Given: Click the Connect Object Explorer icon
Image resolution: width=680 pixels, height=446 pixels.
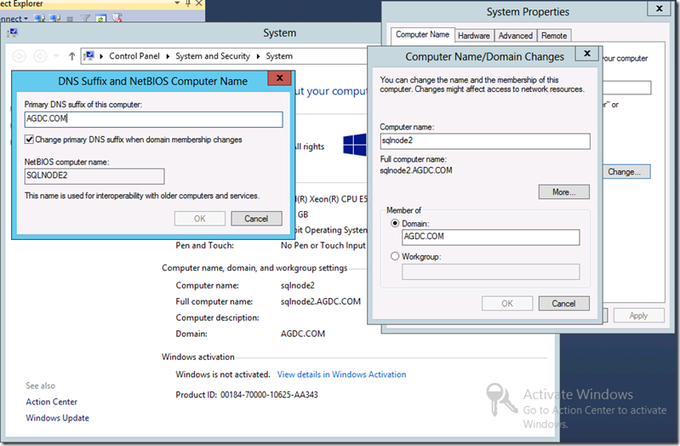Looking at the screenshot, I should pos(40,18).
